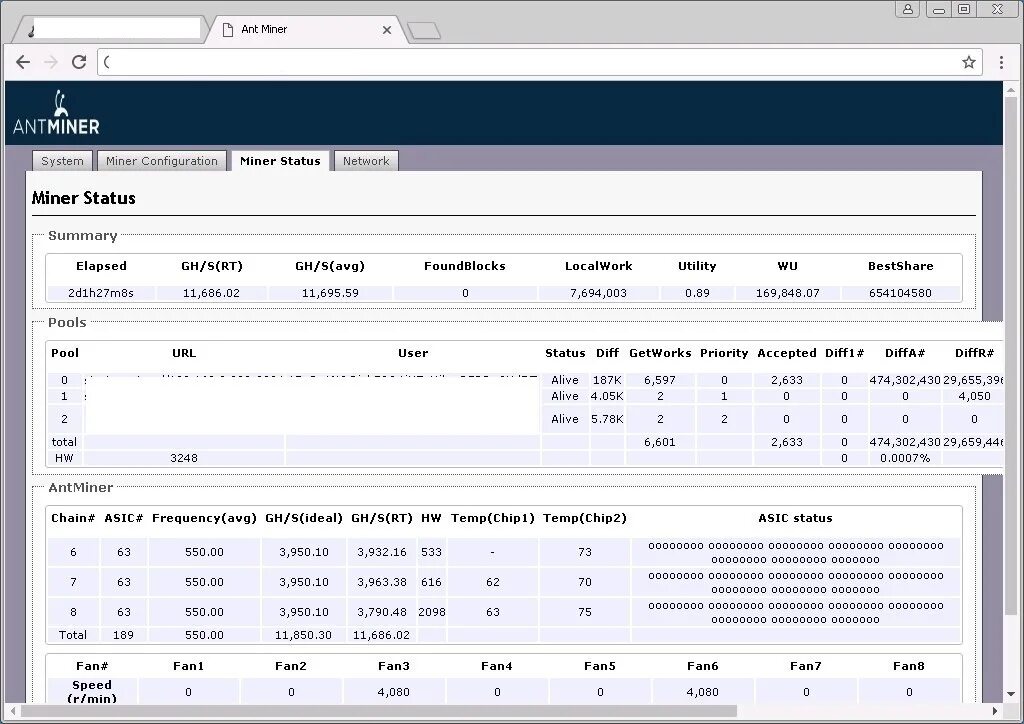Click chain 7 Temp(Chip1) value 62

(492, 582)
